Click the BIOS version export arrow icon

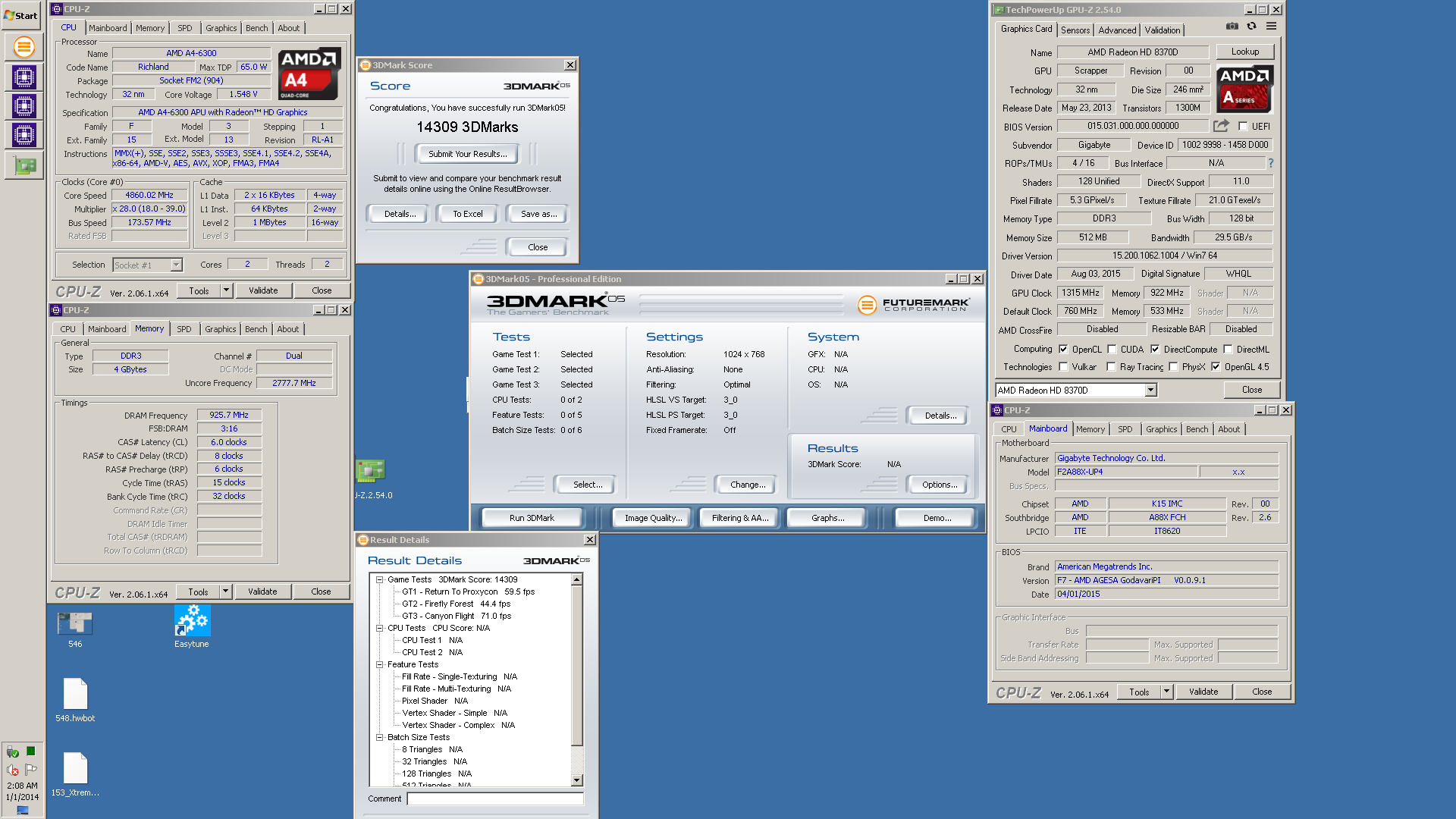pyautogui.click(x=1221, y=126)
